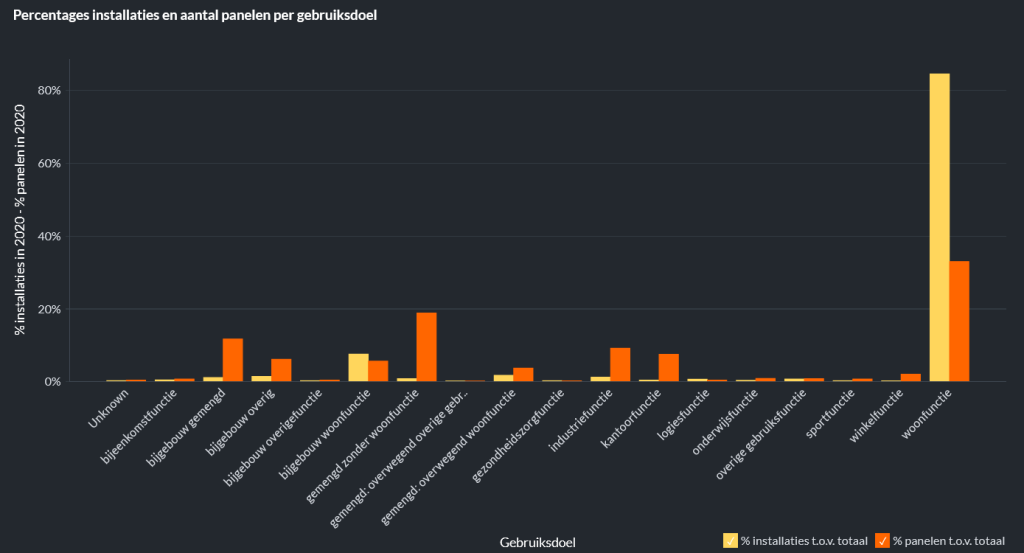Select orange bar for bijgebouw woonfunctie
Screen dimensions: 1024x553
click(x=378, y=371)
